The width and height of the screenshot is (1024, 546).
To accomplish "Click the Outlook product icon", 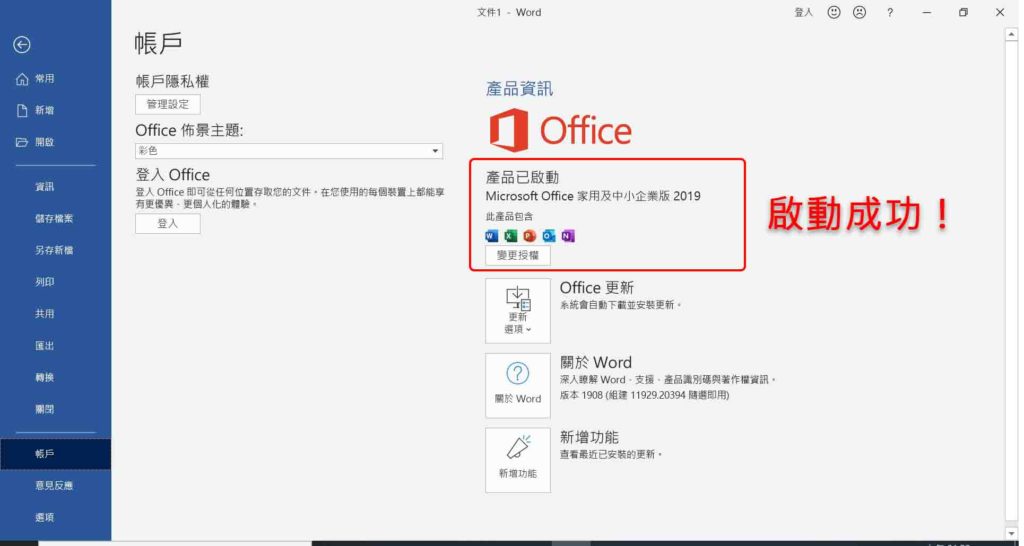I will click(549, 236).
